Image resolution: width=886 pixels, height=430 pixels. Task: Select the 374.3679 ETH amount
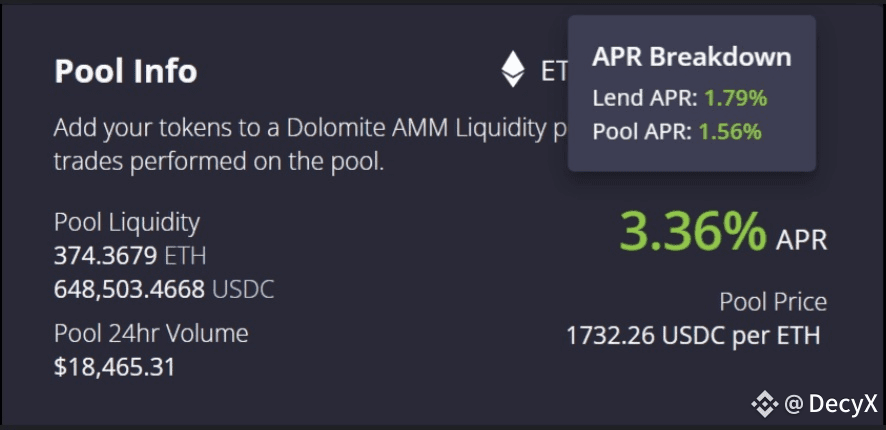click(130, 256)
